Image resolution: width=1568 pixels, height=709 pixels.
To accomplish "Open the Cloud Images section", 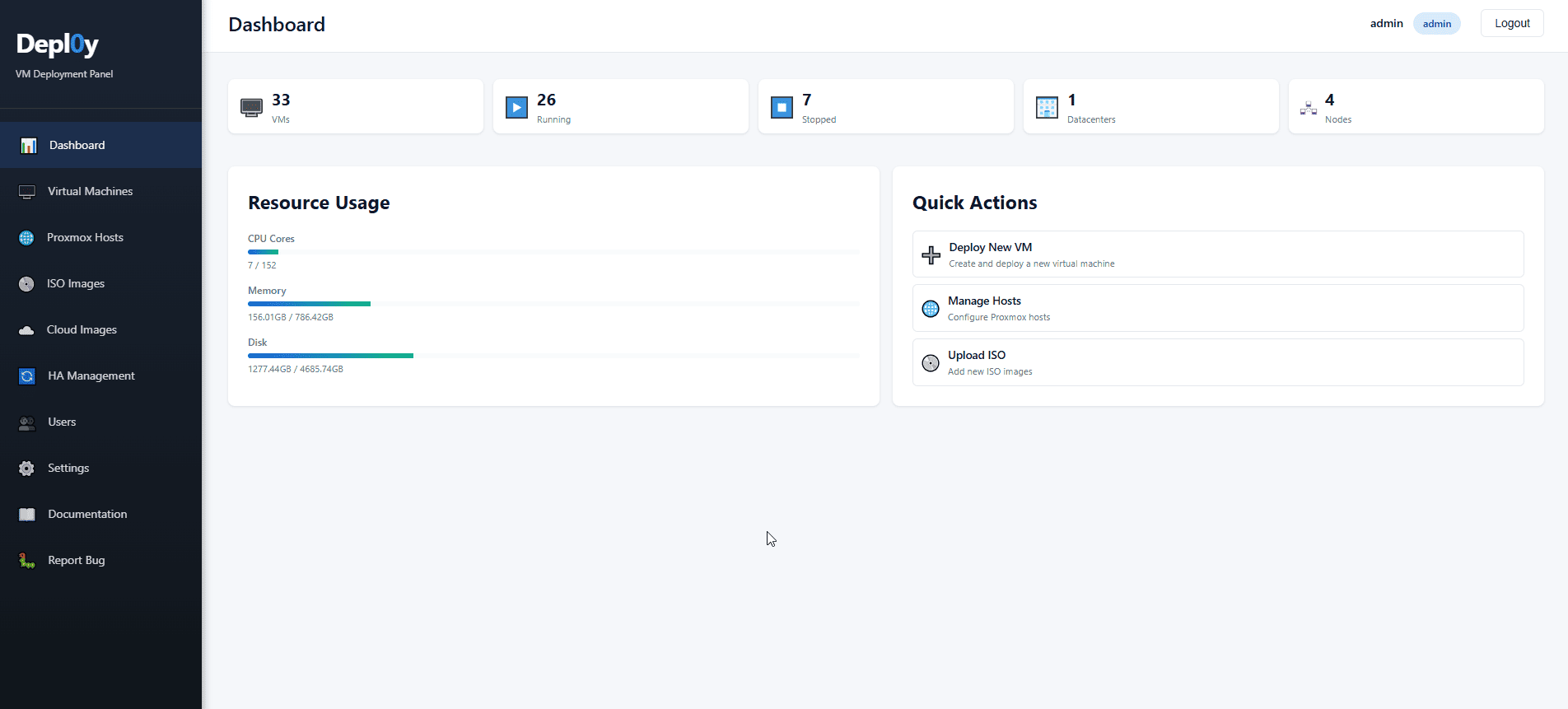I will pyautogui.click(x=100, y=329).
